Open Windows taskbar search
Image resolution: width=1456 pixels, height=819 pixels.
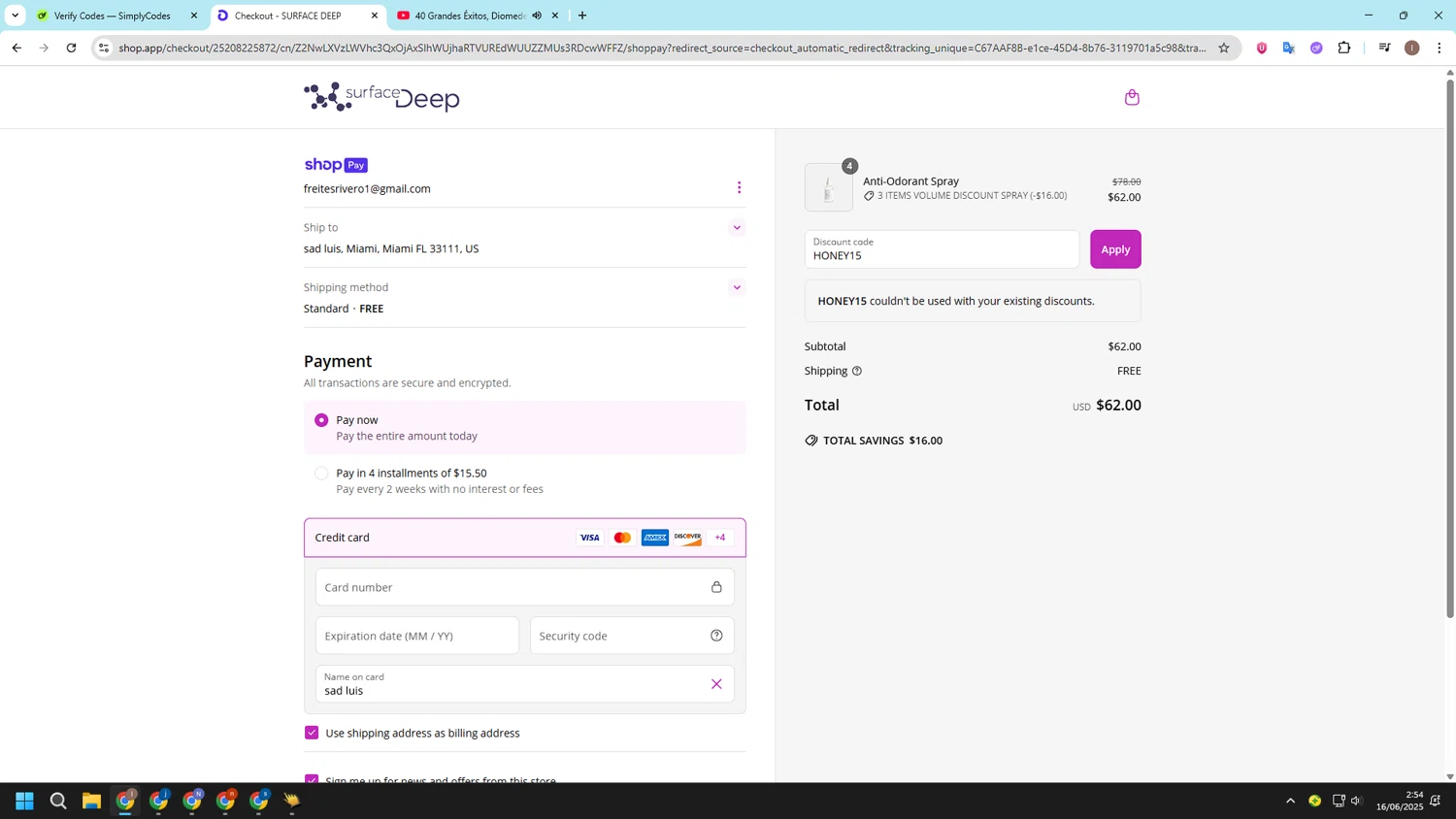tap(58, 801)
